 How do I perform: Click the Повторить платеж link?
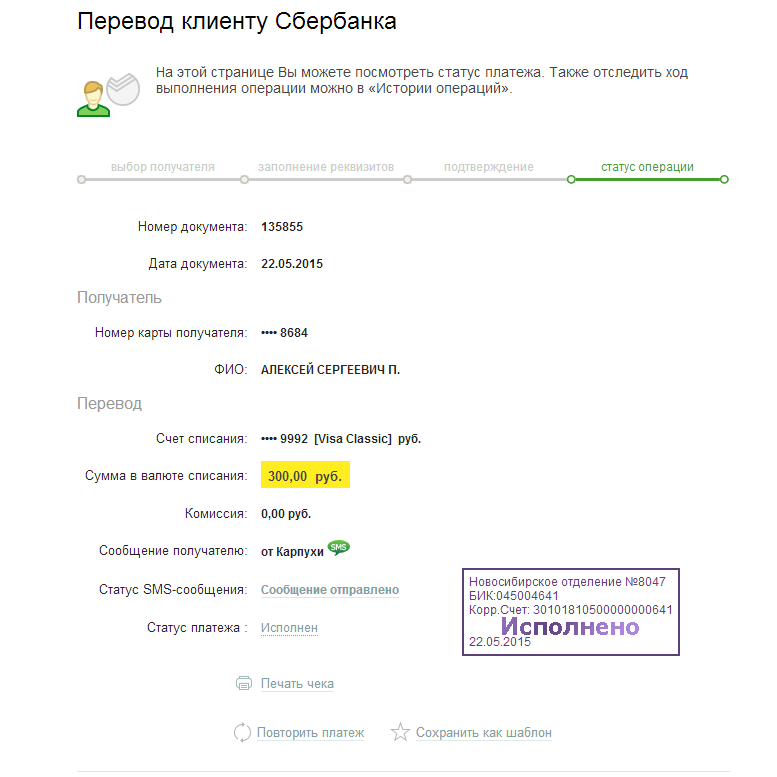click(310, 733)
